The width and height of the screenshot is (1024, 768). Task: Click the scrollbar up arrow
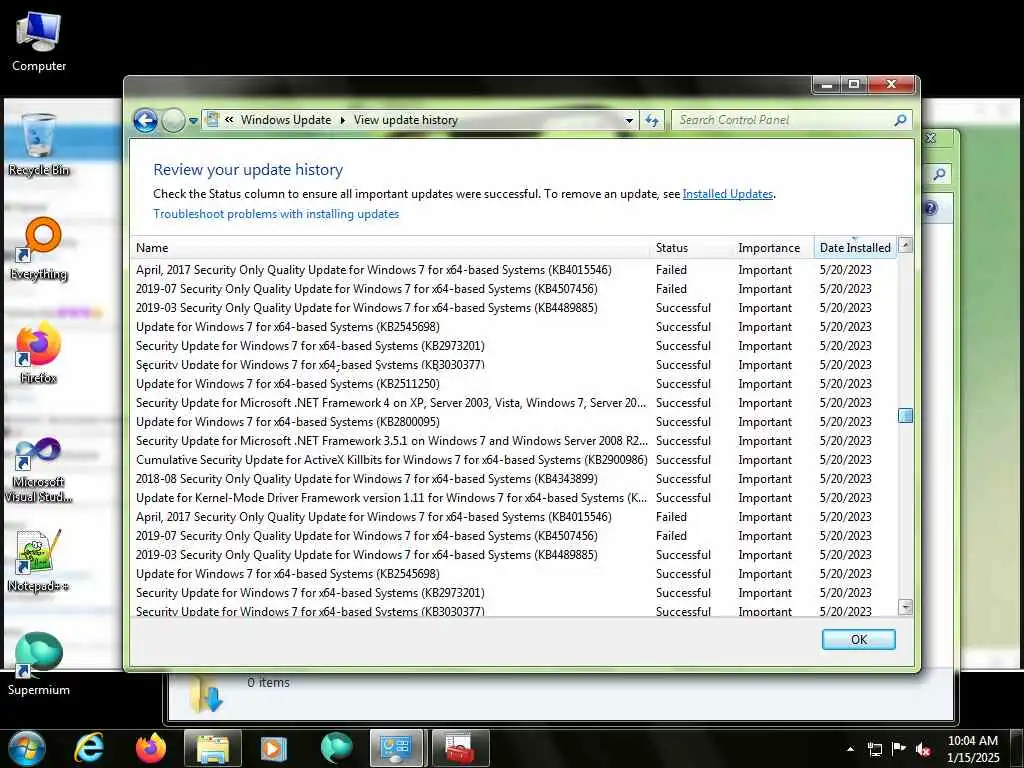pyautogui.click(x=905, y=246)
